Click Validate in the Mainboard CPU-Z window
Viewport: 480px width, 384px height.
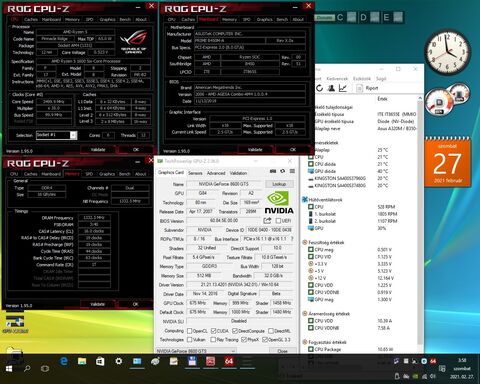pos(255,150)
